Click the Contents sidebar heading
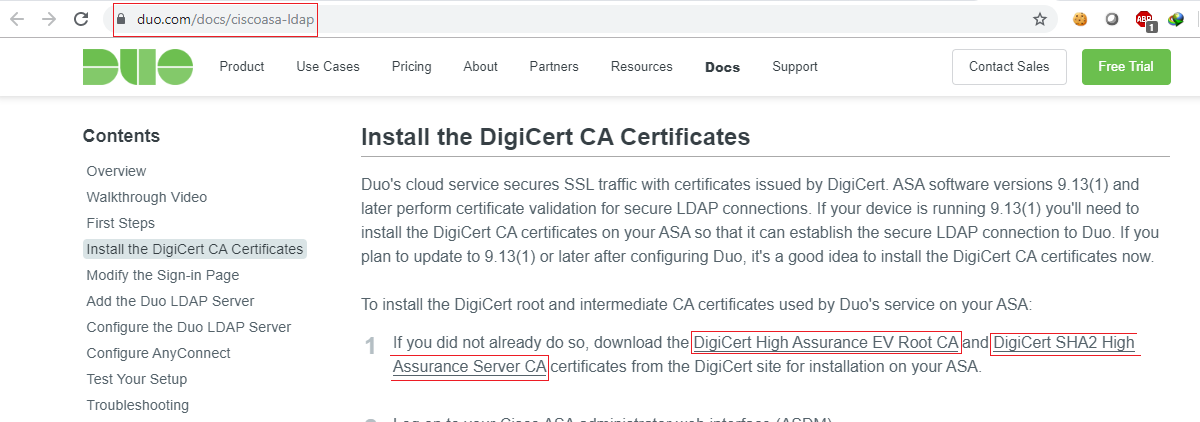Image resolution: width=1200 pixels, height=422 pixels. (121, 136)
